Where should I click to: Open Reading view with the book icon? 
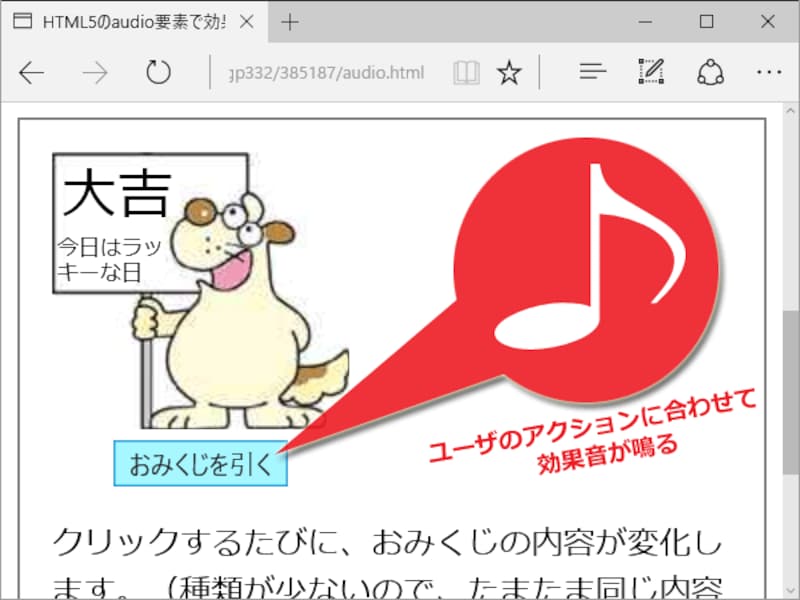[466, 73]
